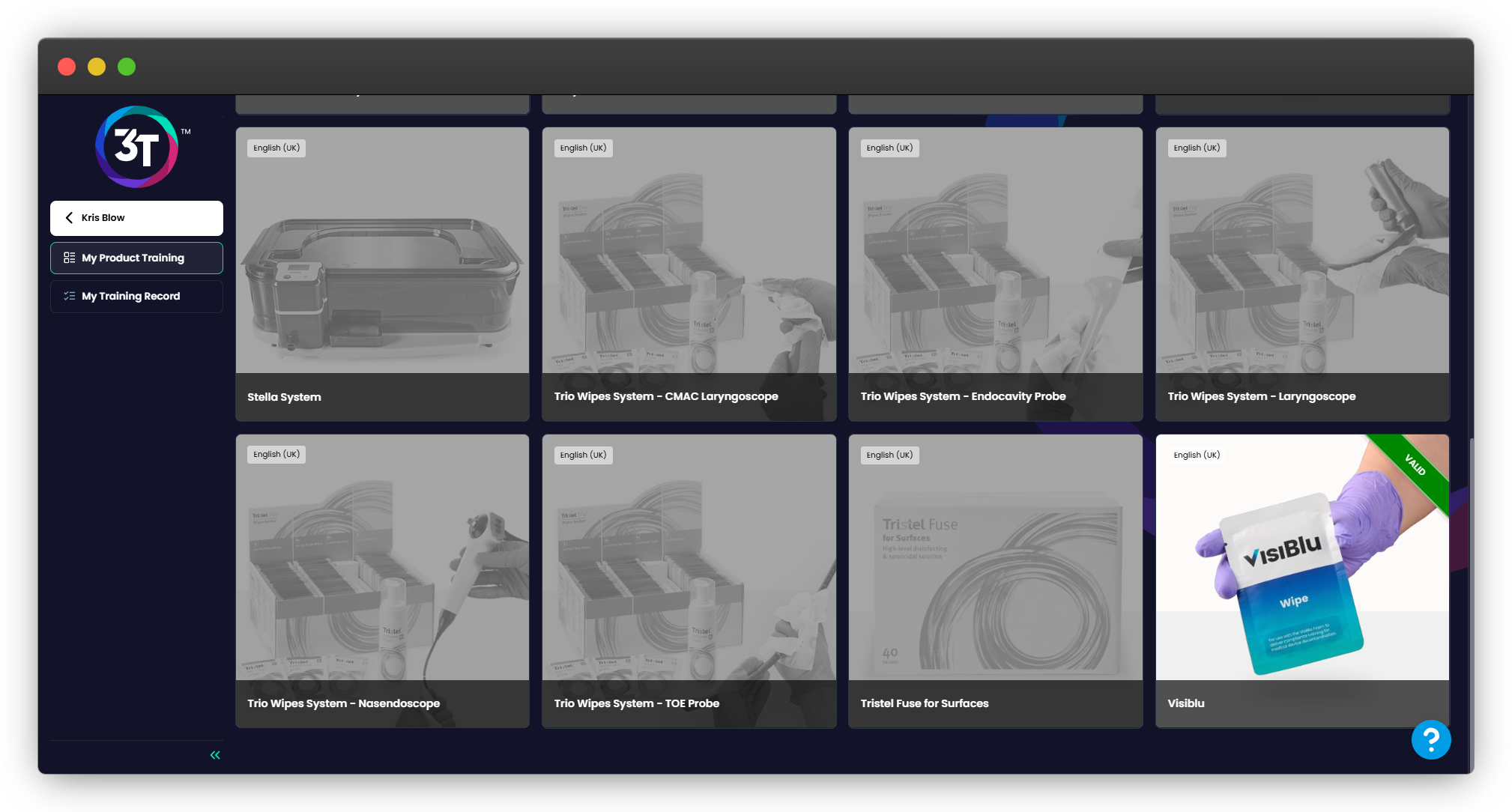
Task: Select the Trio Wipes Nasendoscope card image
Action: [382, 557]
